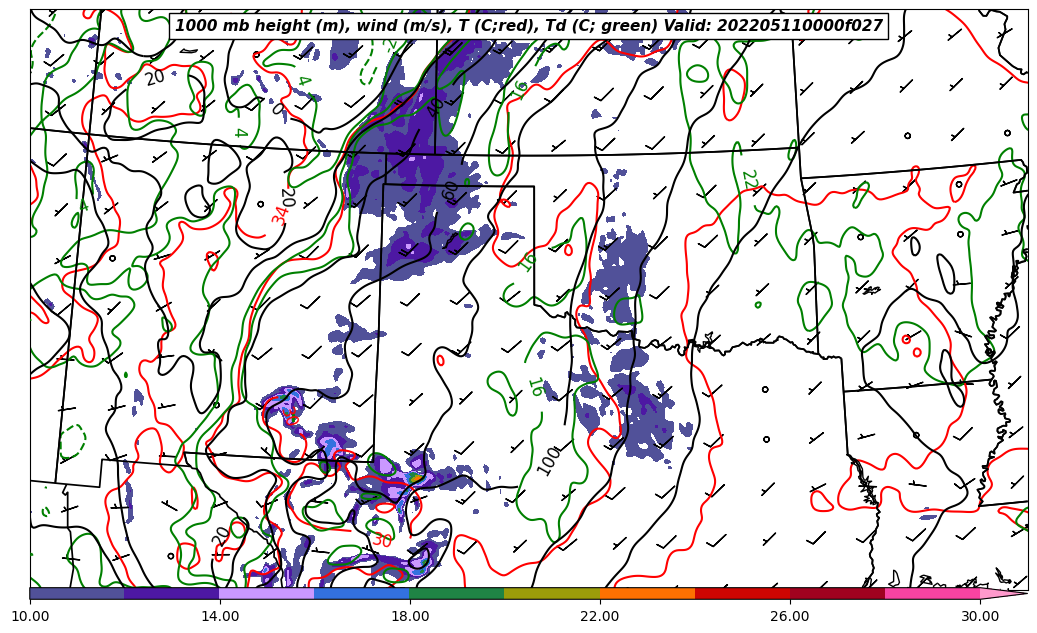
Task: Click the 26.00 colorbar tick label
Action: 790,616
